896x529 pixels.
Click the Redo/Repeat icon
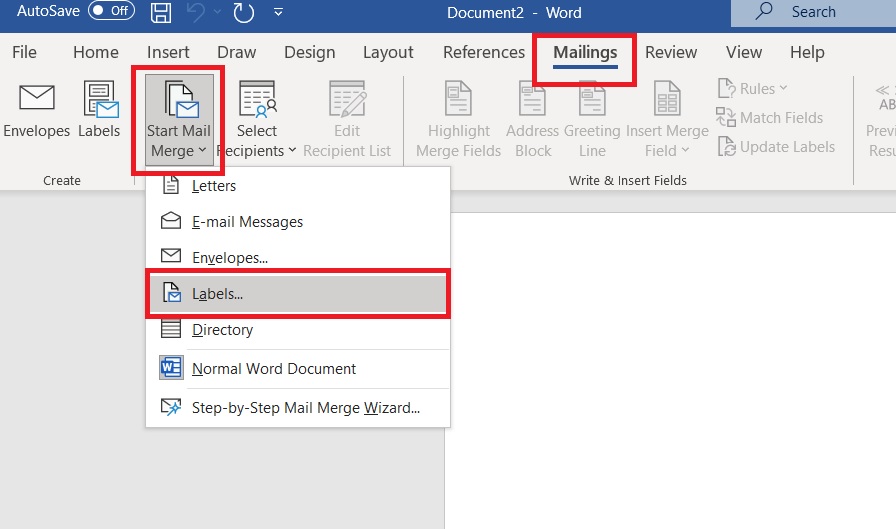click(244, 13)
